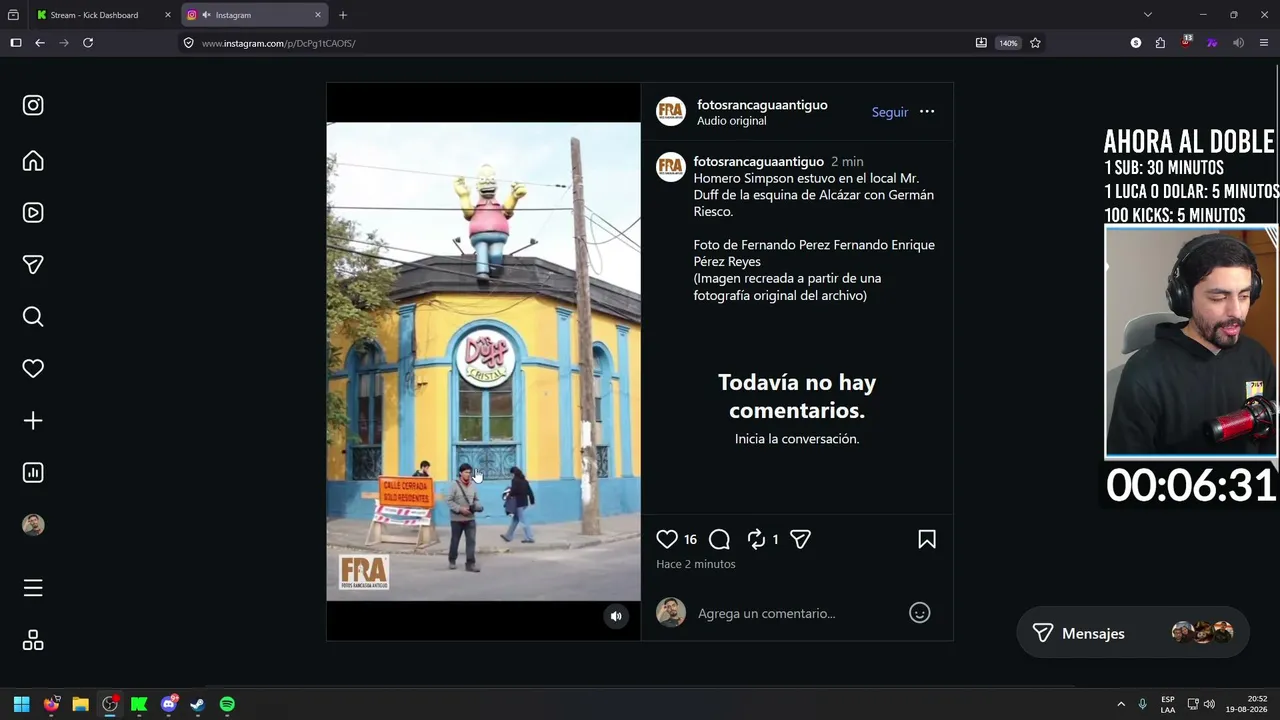Repost the post with repost icon
Screen dimensions: 1280x720
(757, 540)
